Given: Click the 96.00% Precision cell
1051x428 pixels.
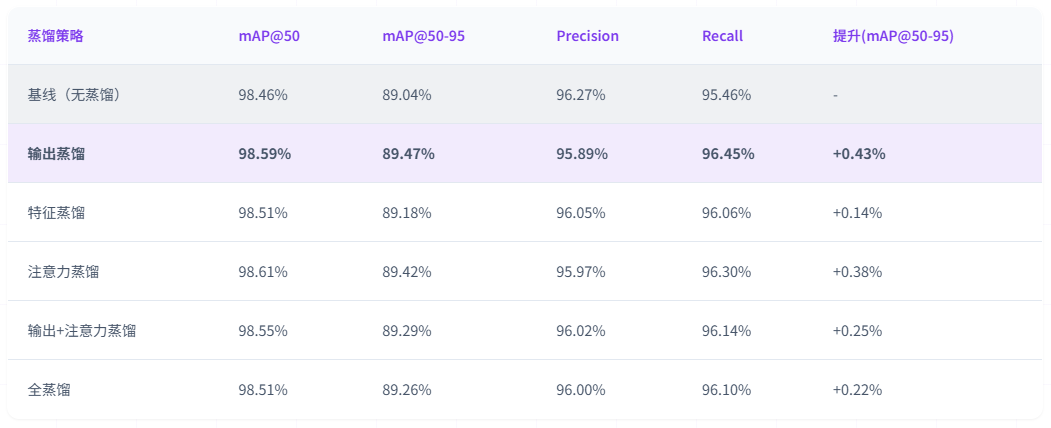Looking at the screenshot, I should tap(581, 390).
